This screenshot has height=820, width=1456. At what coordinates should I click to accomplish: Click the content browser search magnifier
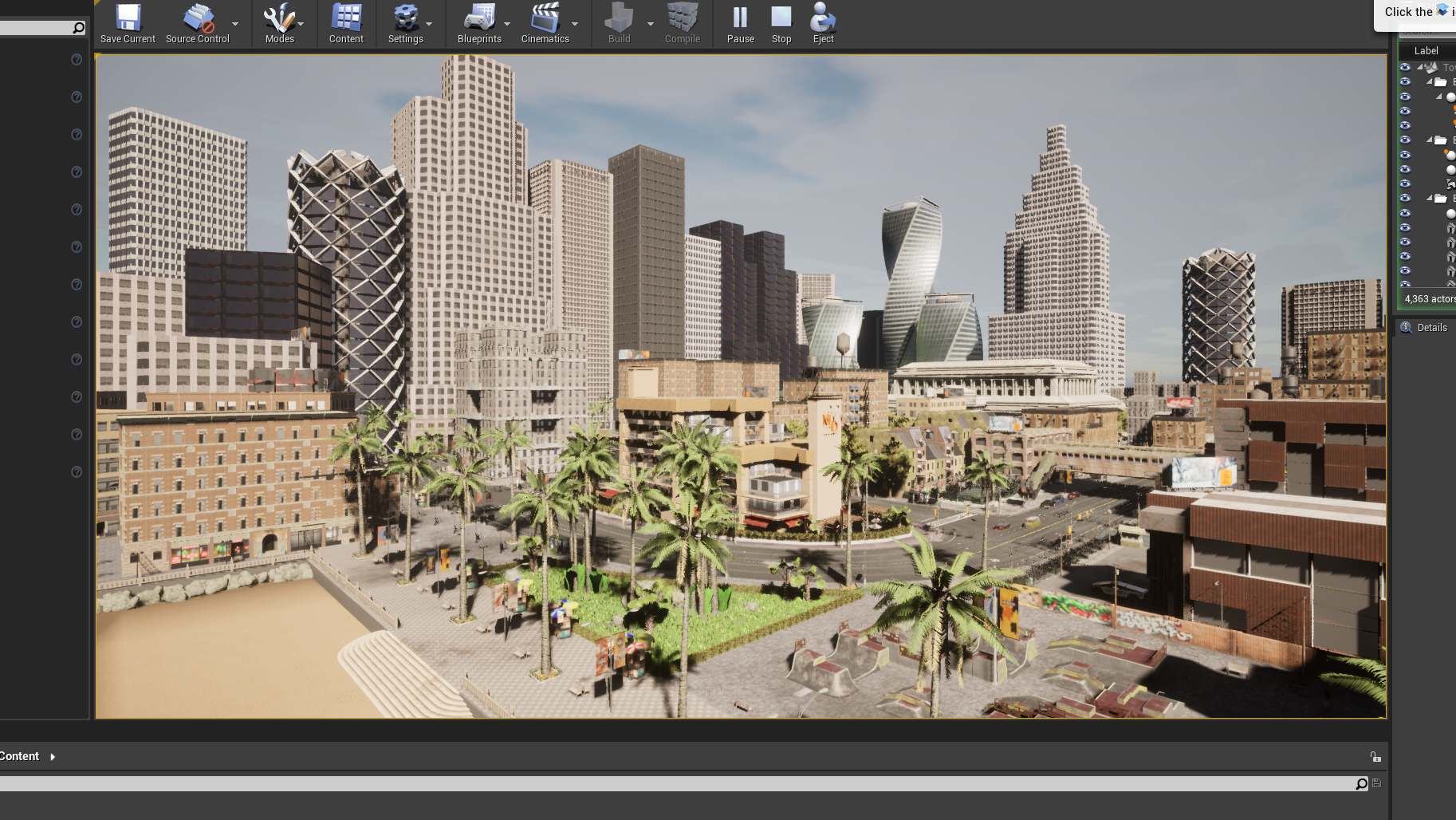(1361, 784)
